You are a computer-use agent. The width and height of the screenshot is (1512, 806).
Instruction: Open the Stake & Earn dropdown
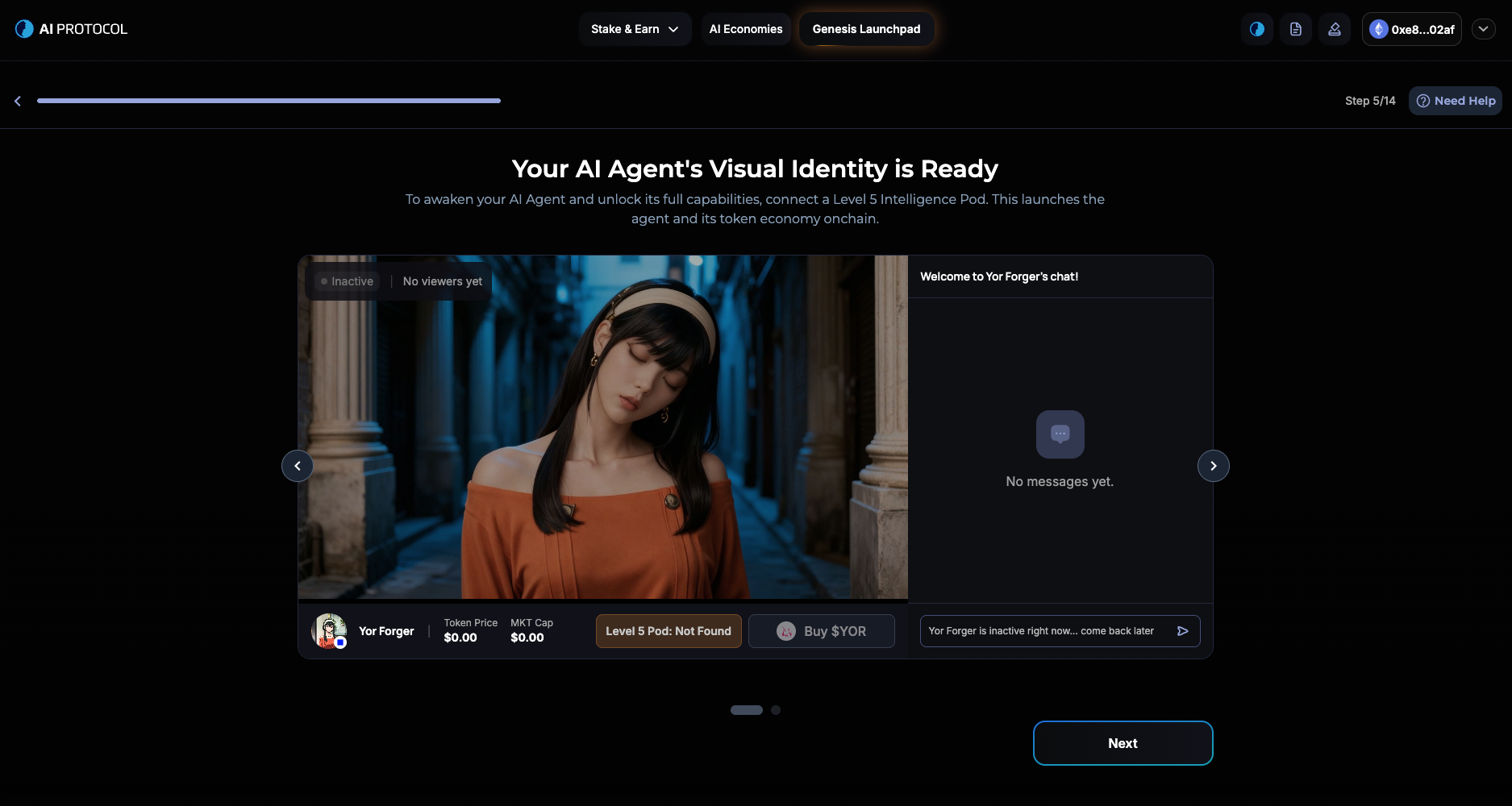coord(635,29)
